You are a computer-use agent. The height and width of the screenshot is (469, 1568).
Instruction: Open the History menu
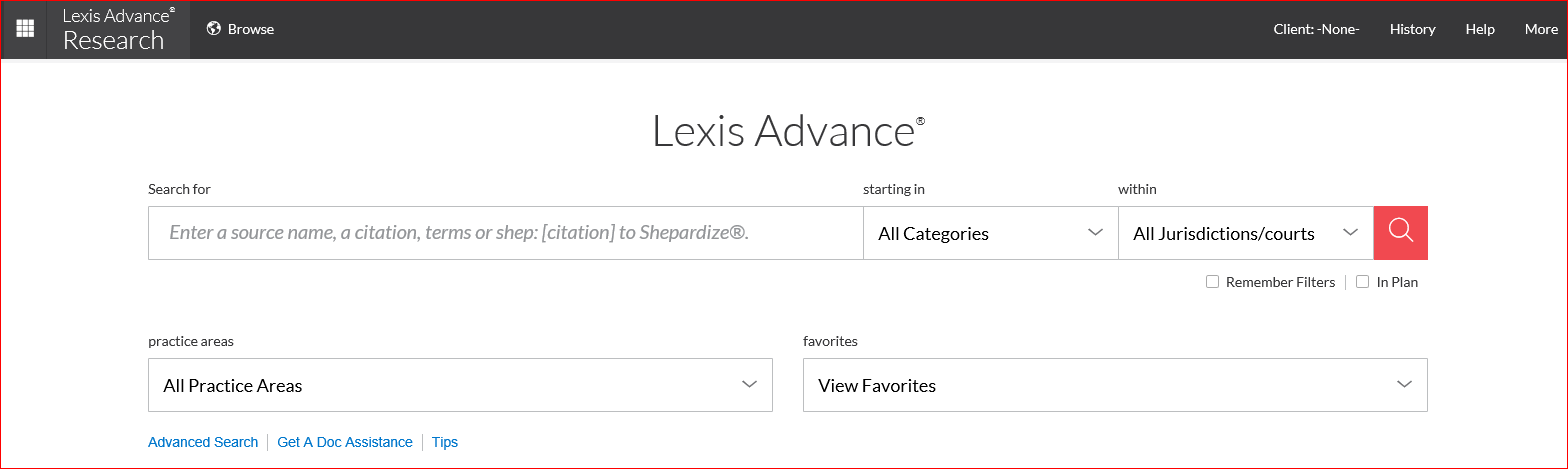tap(1412, 29)
